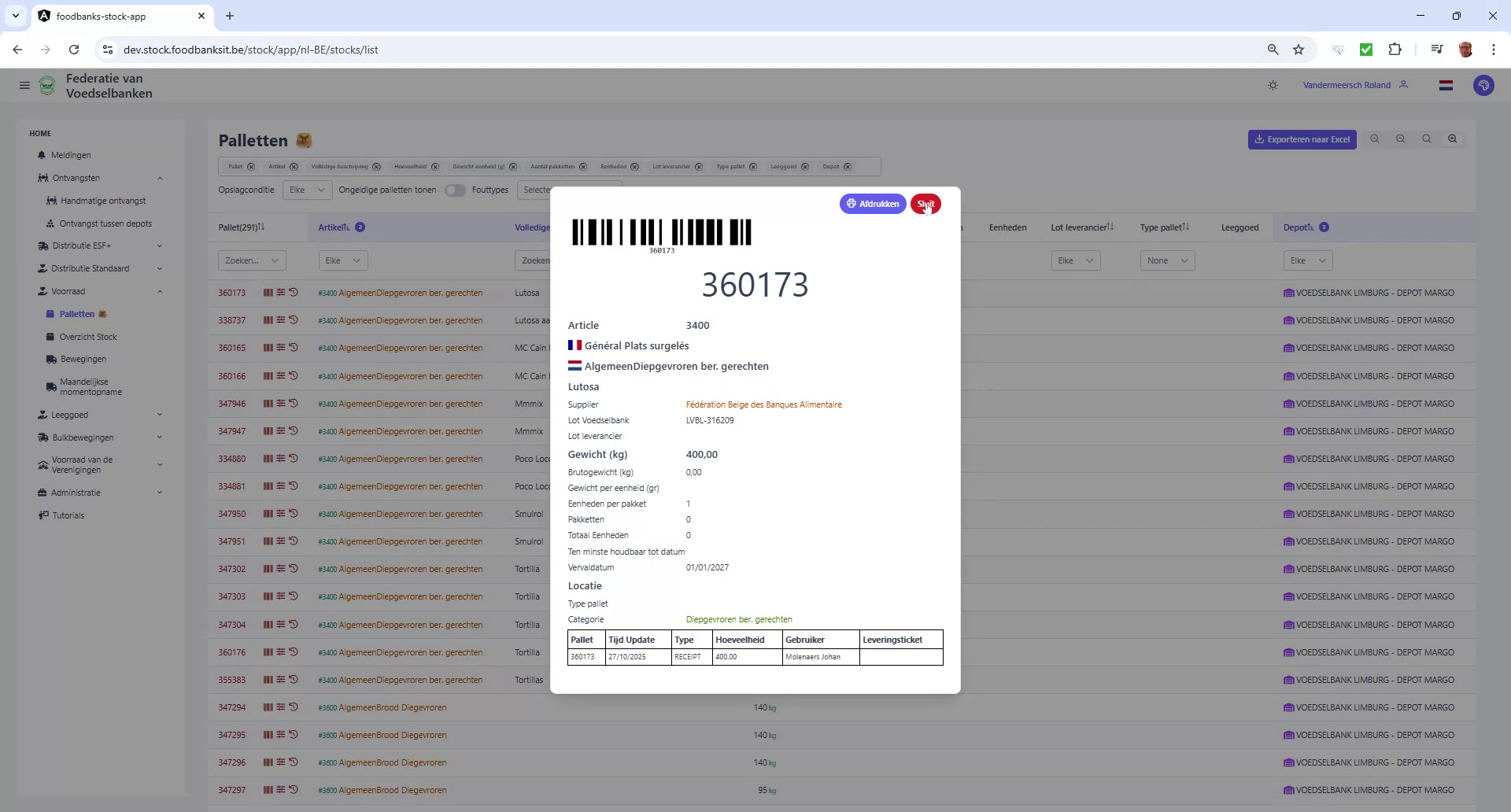Click the Exporteren naar Excel button
Image resolution: width=1511 pixels, height=812 pixels.
[1302, 138]
